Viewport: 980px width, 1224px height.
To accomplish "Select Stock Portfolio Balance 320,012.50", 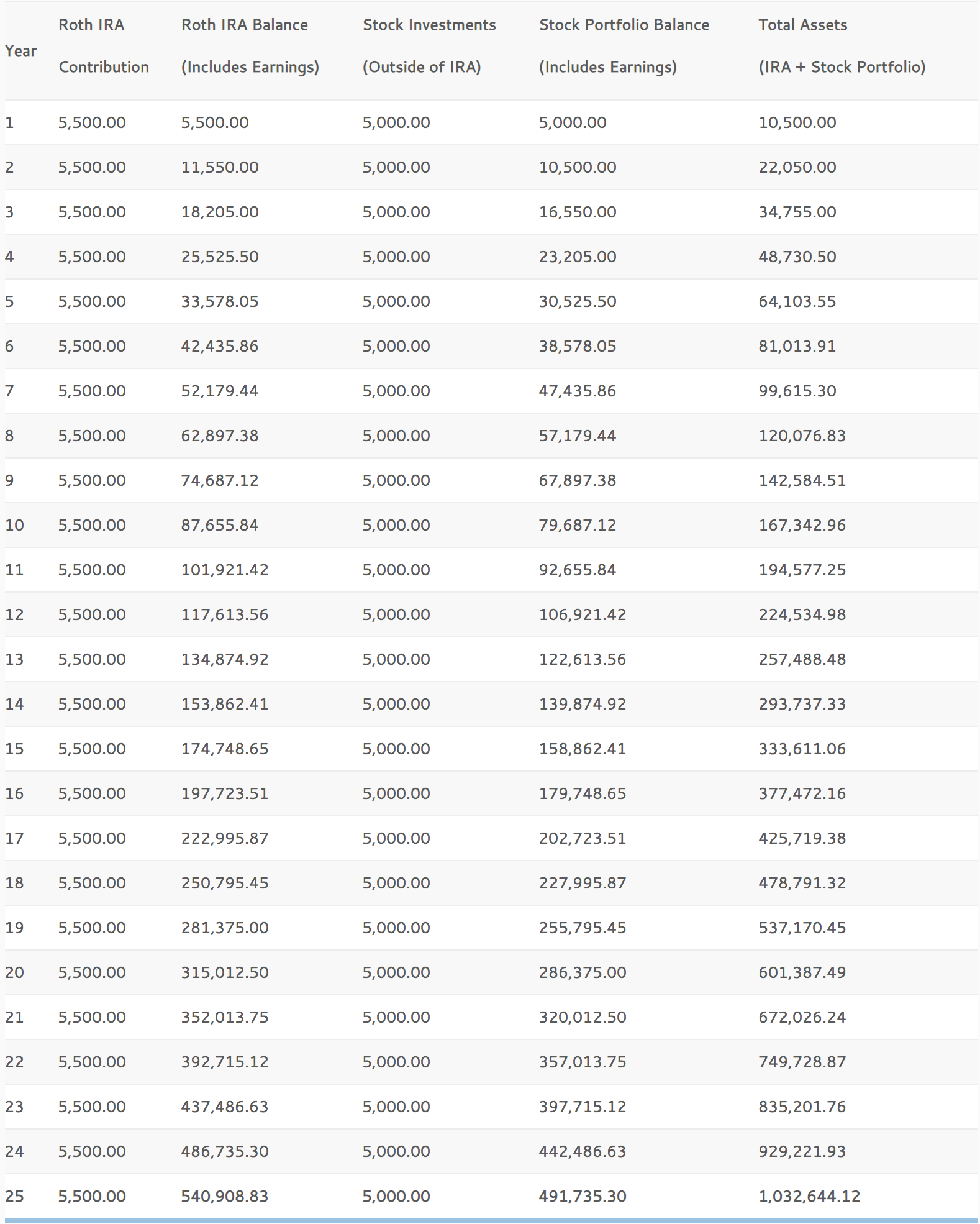I will [x=583, y=1017].
